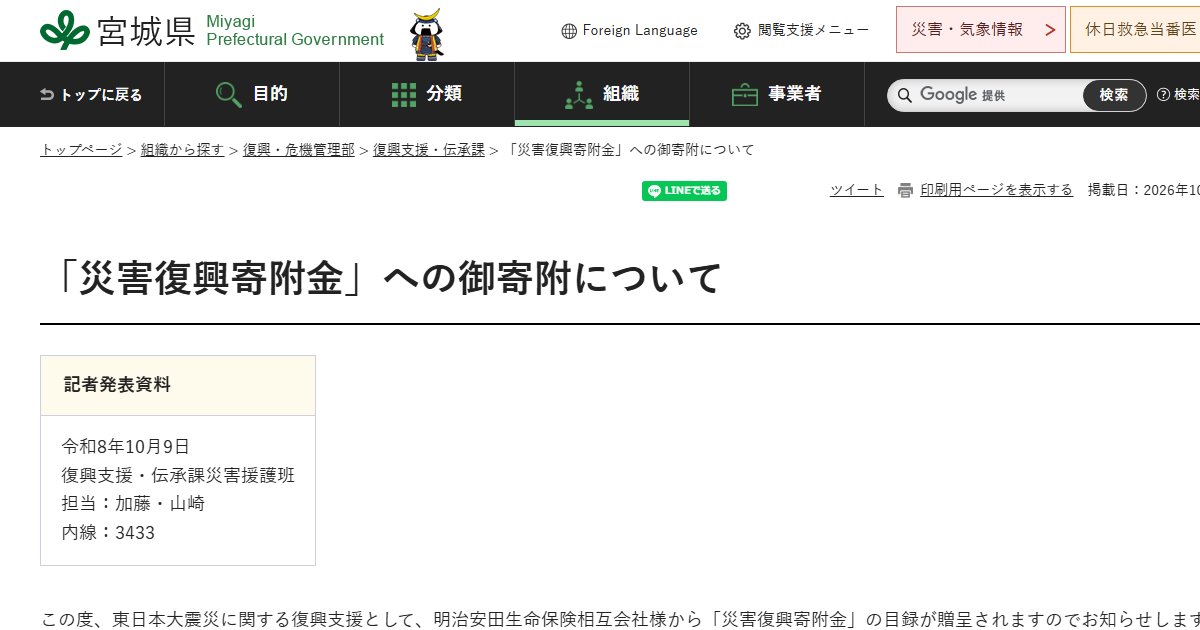Select the 事業者 navigation tab
The width and height of the screenshot is (1200, 630).
(x=777, y=94)
